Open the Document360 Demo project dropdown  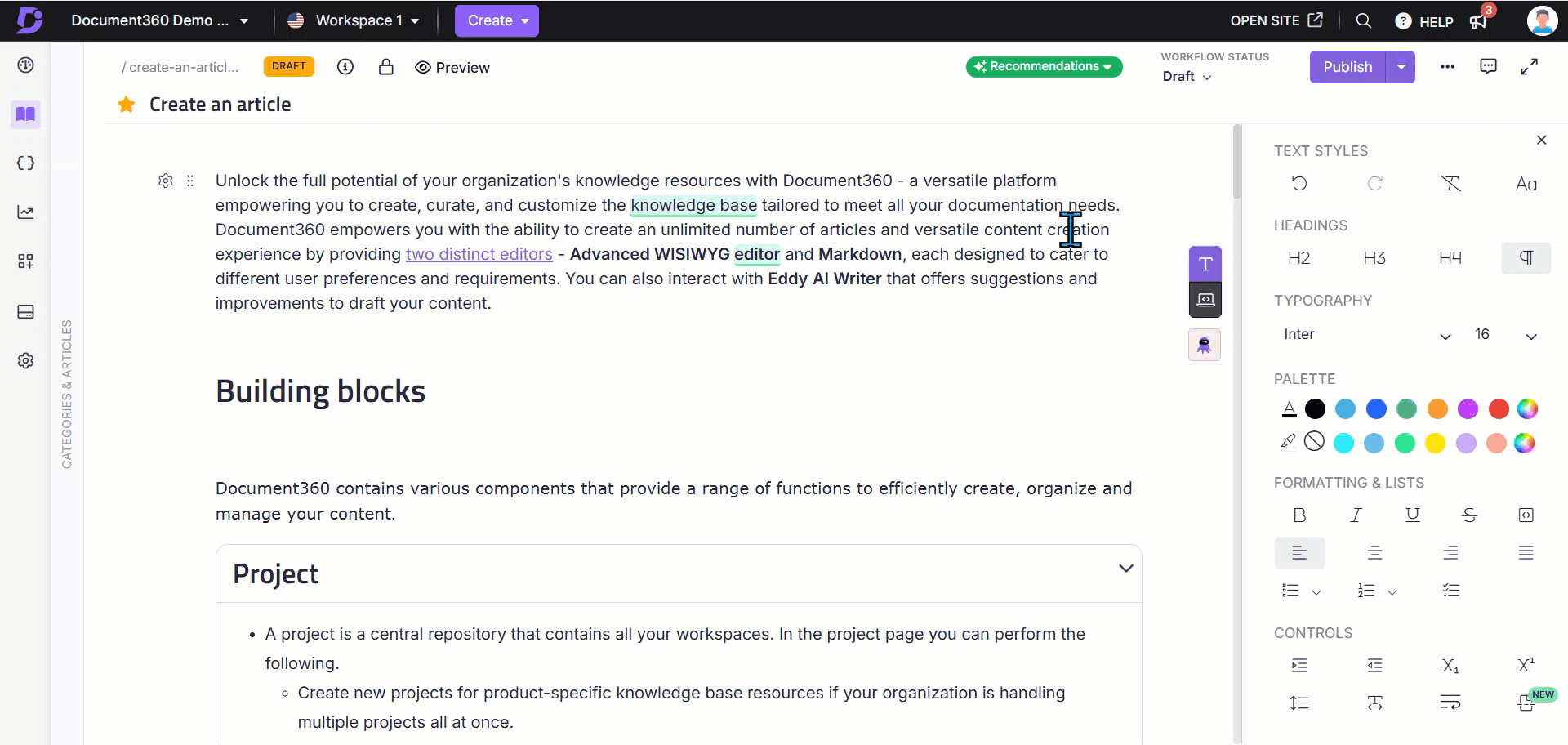coord(159,20)
